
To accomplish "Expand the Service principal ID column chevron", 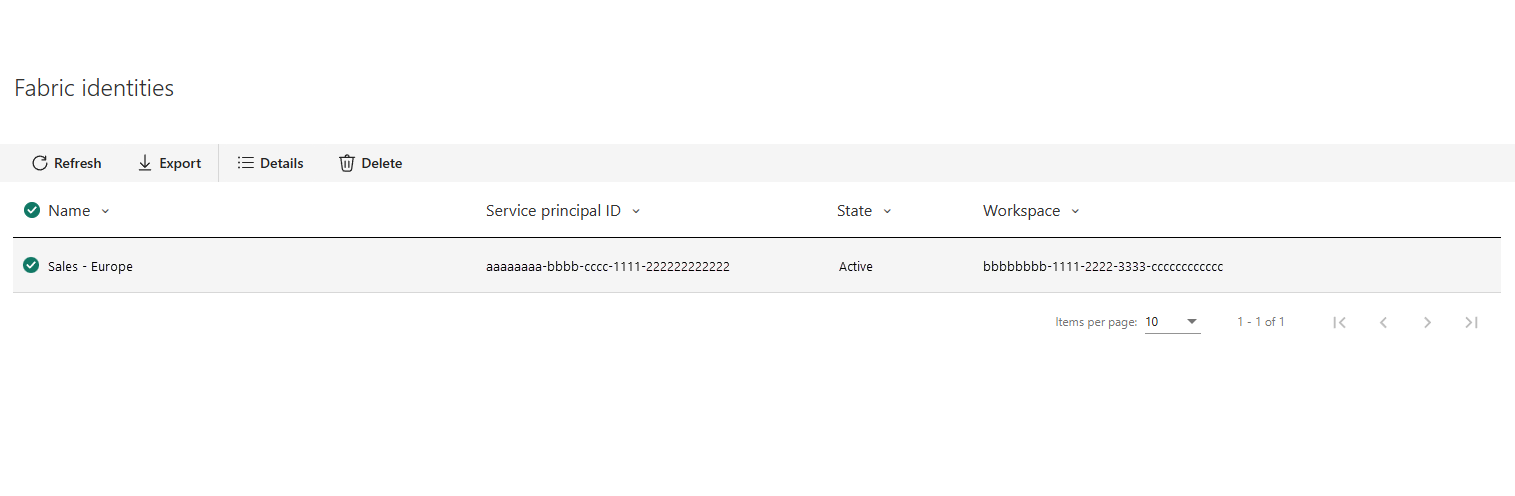I will [x=636, y=211].
